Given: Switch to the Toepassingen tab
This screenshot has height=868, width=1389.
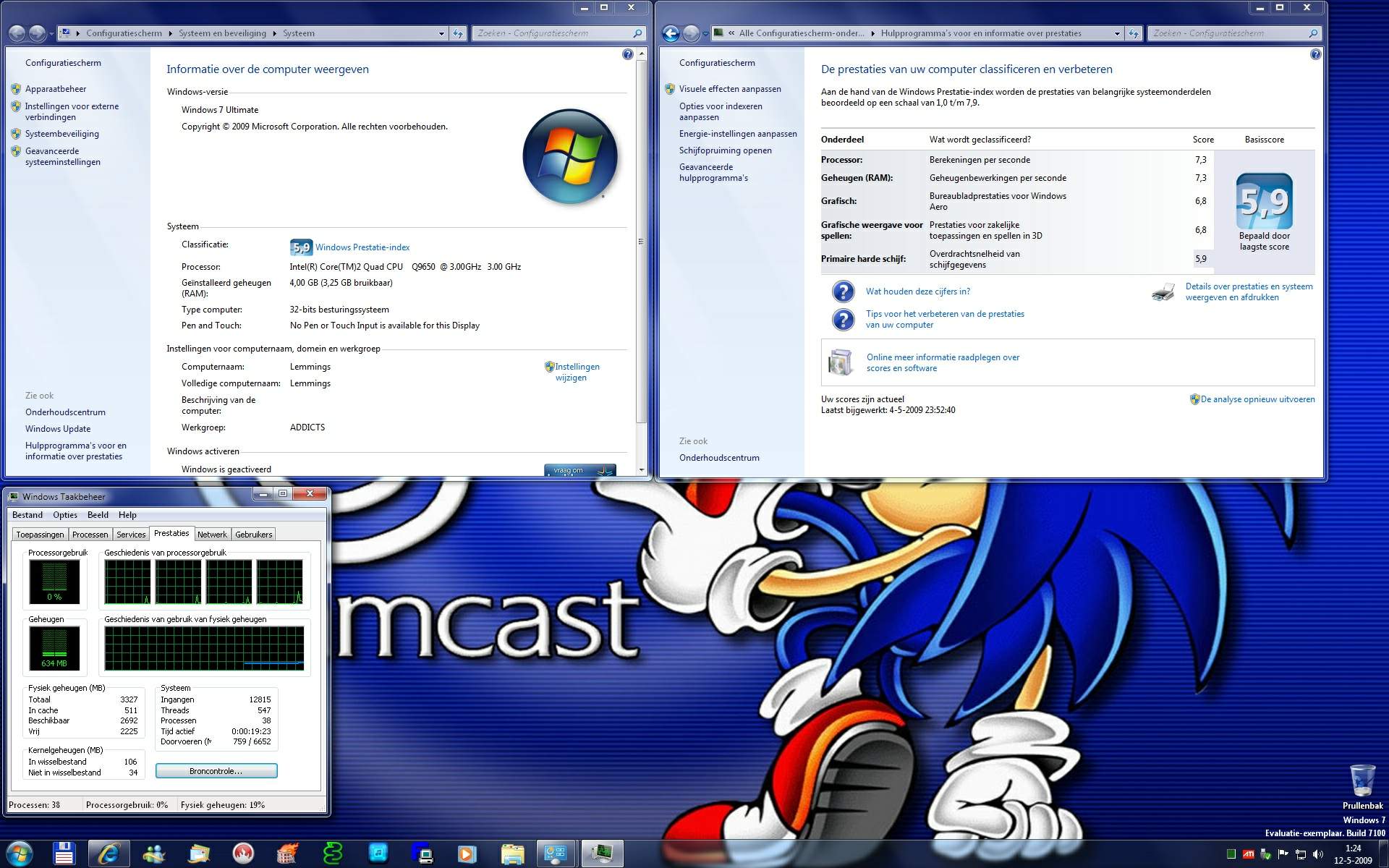Looking at the screenshot, I should [x=40, y=535].
